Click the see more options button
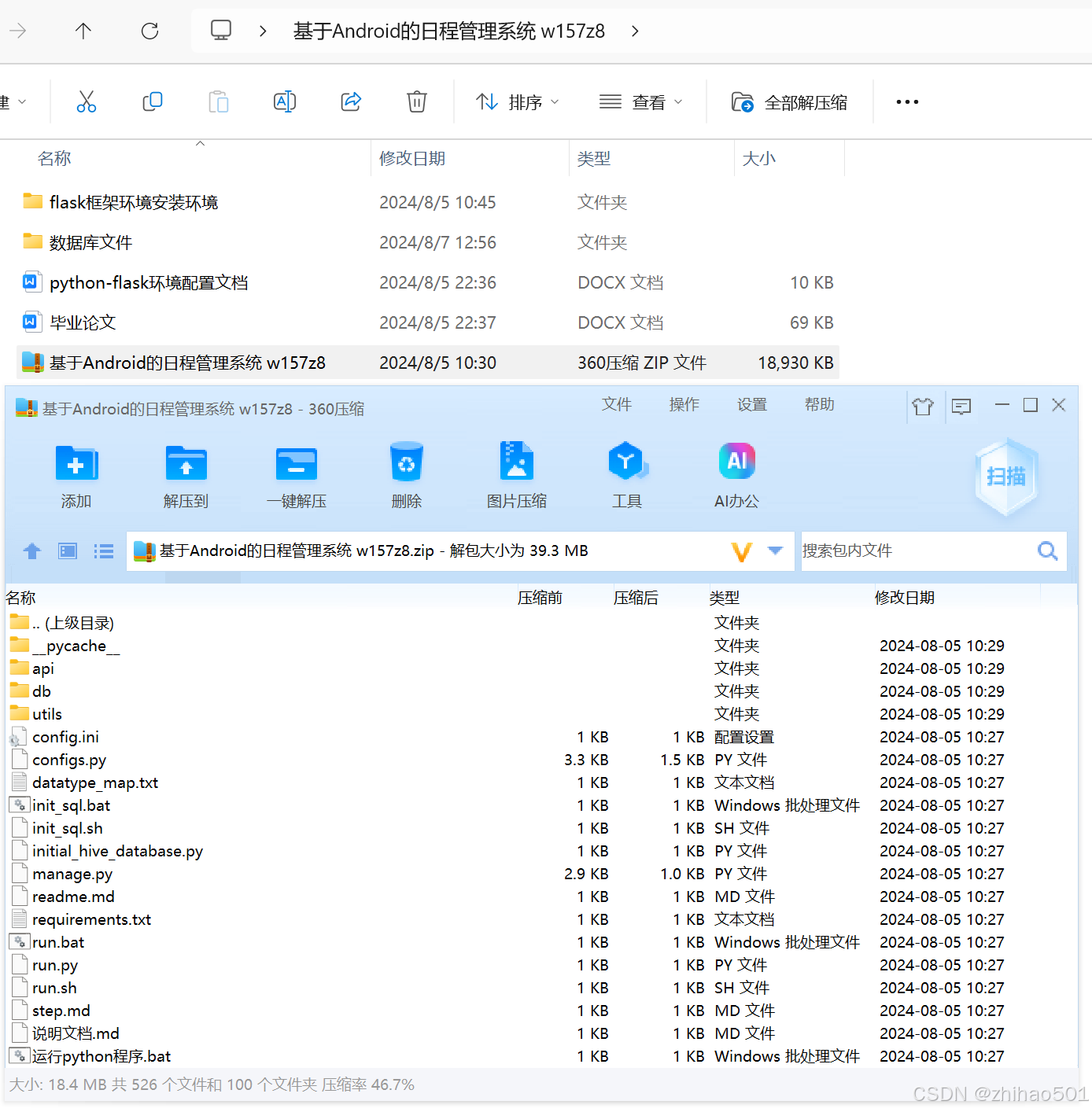 coord(906,101)
